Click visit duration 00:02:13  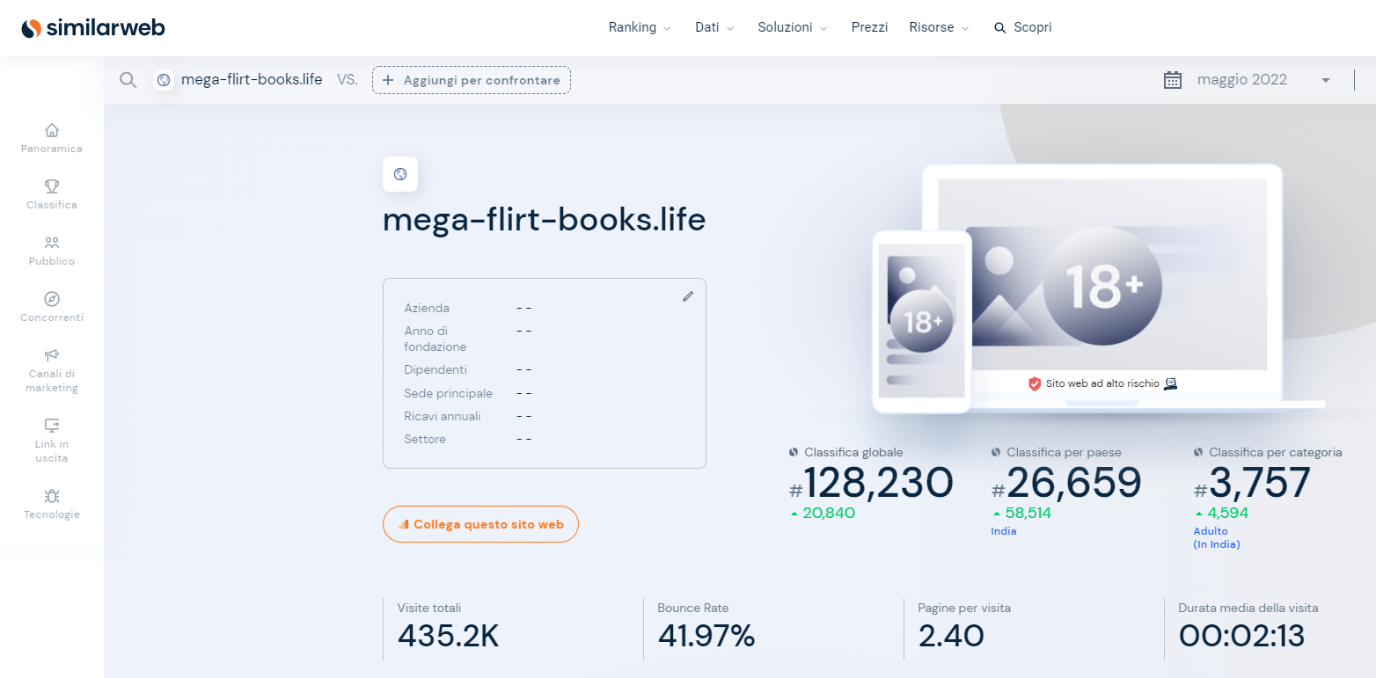1242,636
